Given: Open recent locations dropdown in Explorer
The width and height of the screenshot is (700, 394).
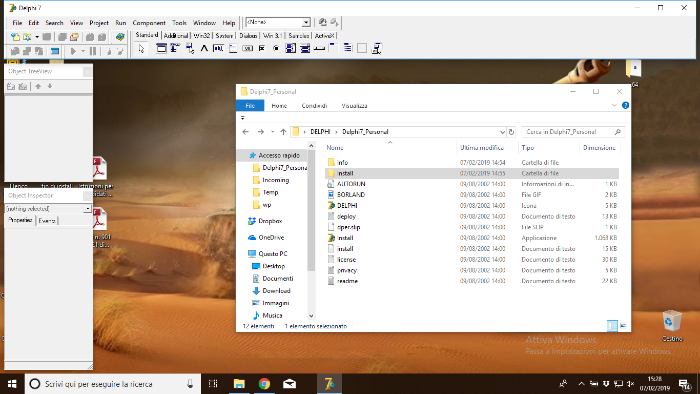Looking at the screenshot, I should point(272,132).
